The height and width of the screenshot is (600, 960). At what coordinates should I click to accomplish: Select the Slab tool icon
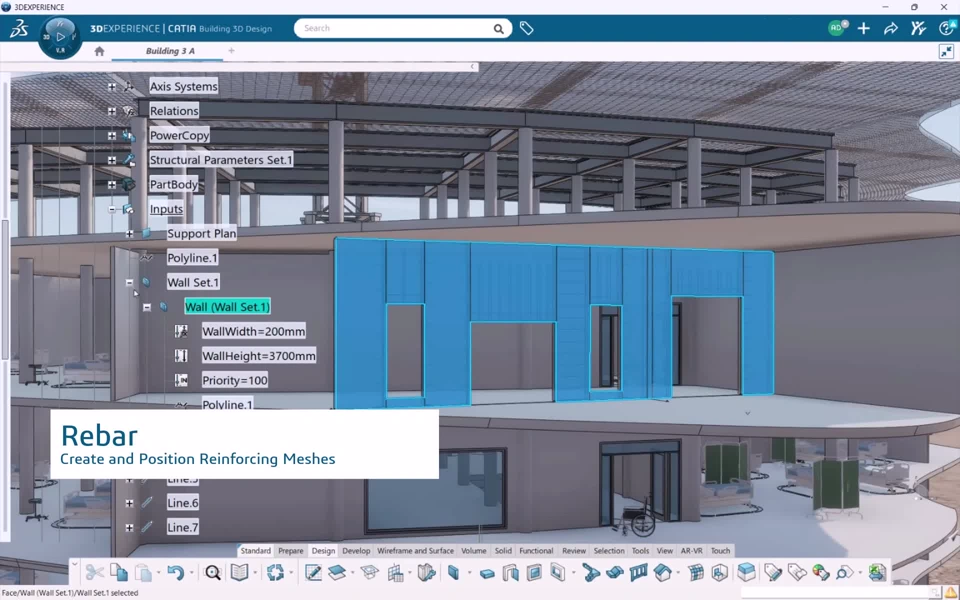[487, 574]
